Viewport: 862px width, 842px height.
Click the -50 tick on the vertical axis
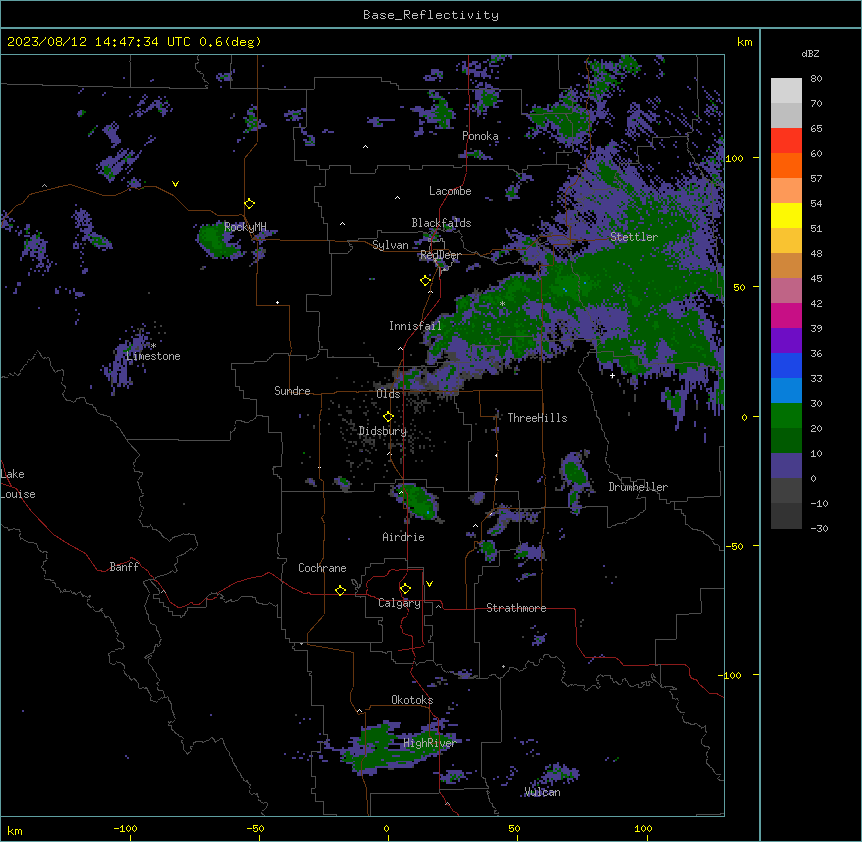coord(734,546)
